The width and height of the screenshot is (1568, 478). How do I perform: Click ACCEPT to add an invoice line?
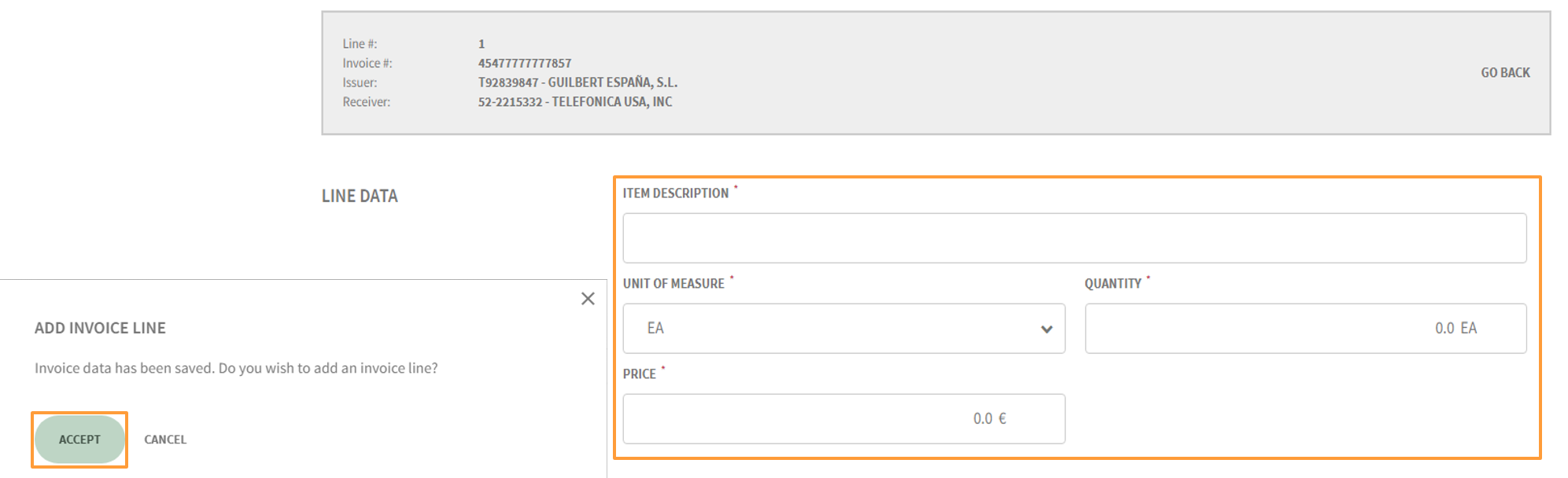coord(79,439)
